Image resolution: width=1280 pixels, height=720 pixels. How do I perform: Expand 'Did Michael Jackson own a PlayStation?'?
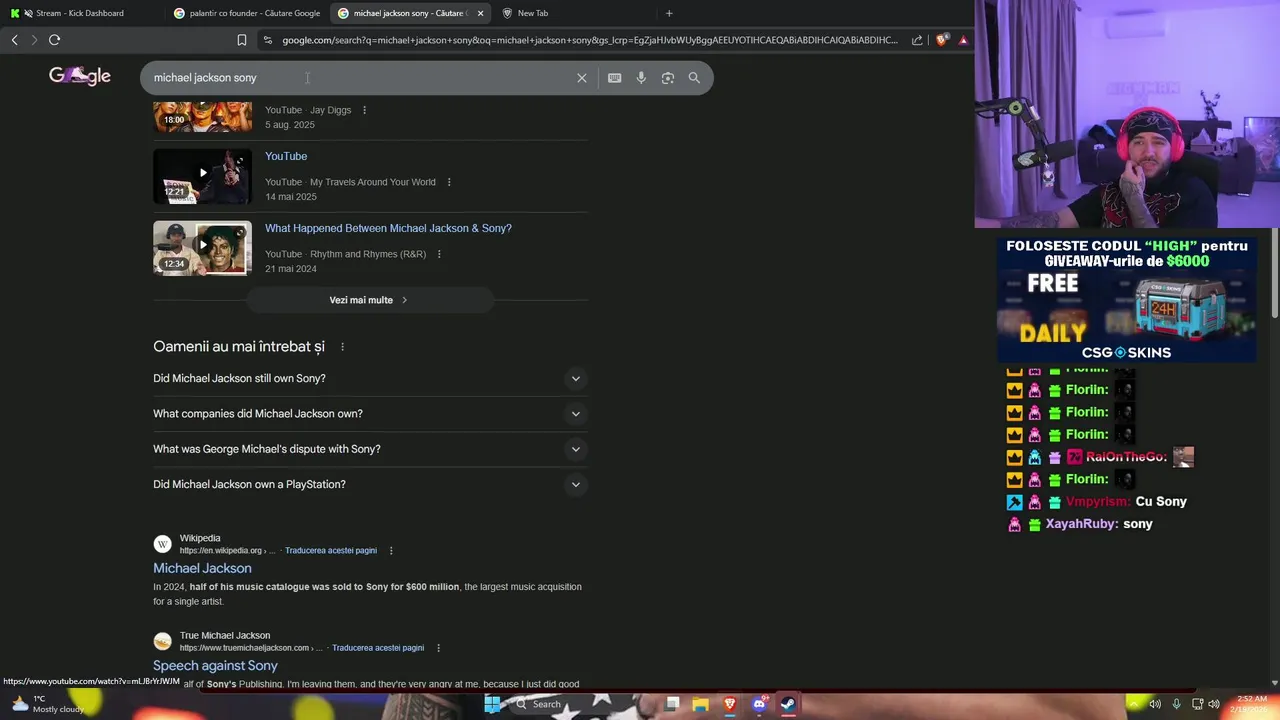coord(370,484)
